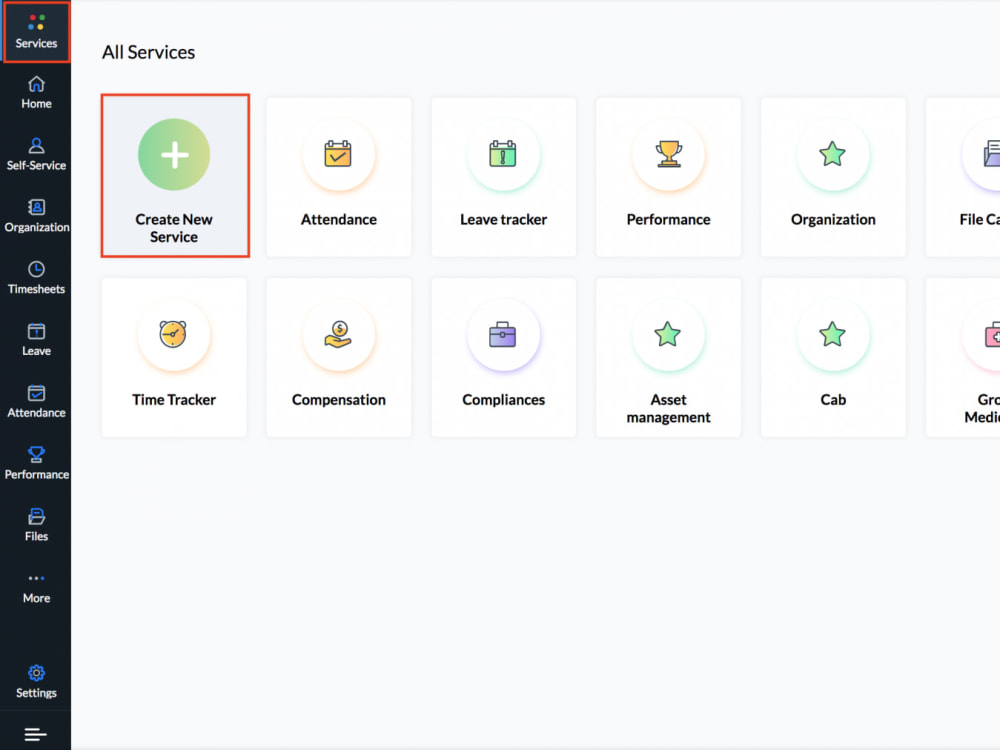Open Leave in sidebar

click(x=36, y=341)
